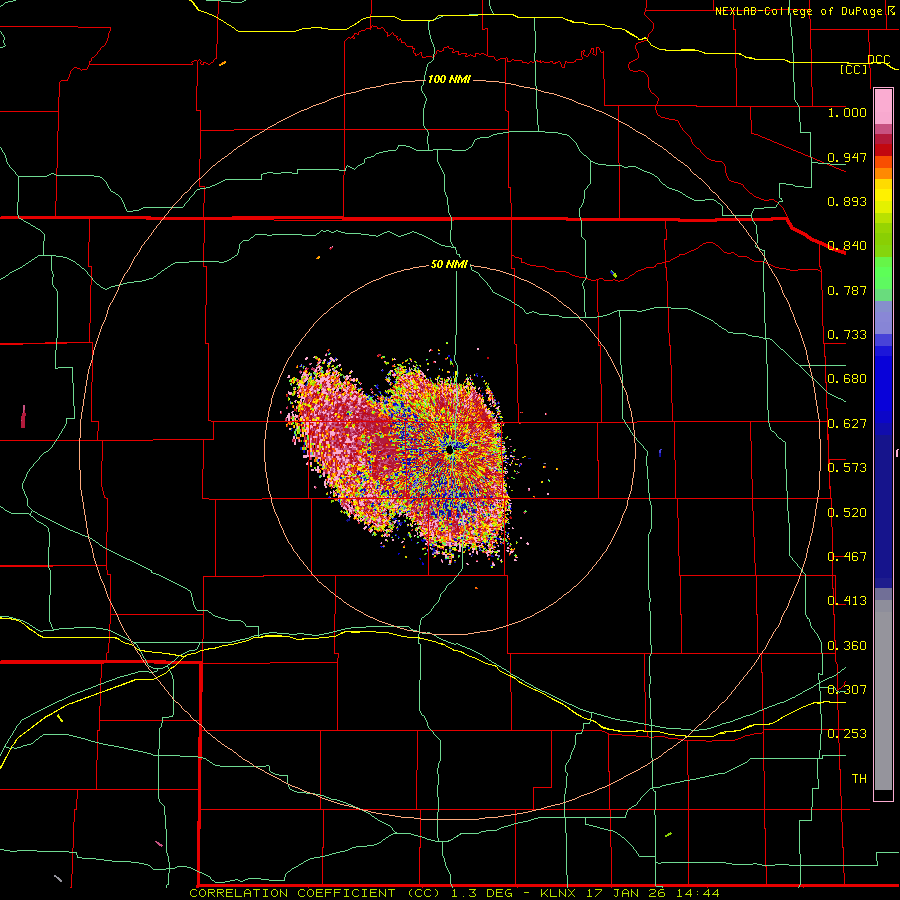Pick the gray swatch above TH on the color bar
900x900 pixels.
click(883, 695)
